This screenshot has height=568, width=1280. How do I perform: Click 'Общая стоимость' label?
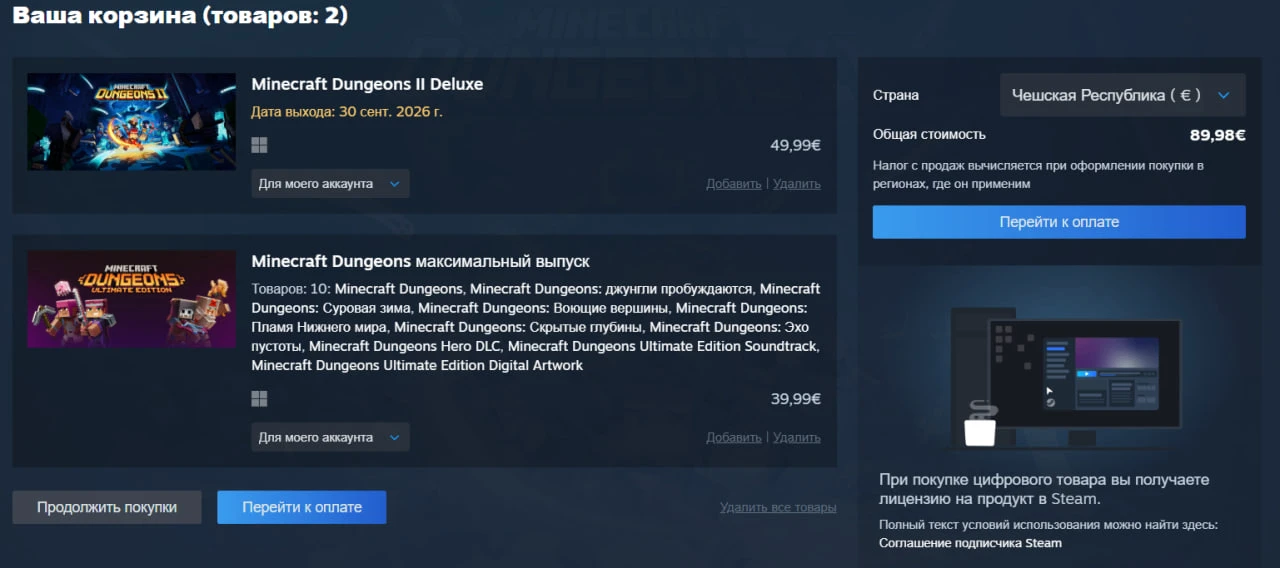pyautogui.click(x=929, y=134)
